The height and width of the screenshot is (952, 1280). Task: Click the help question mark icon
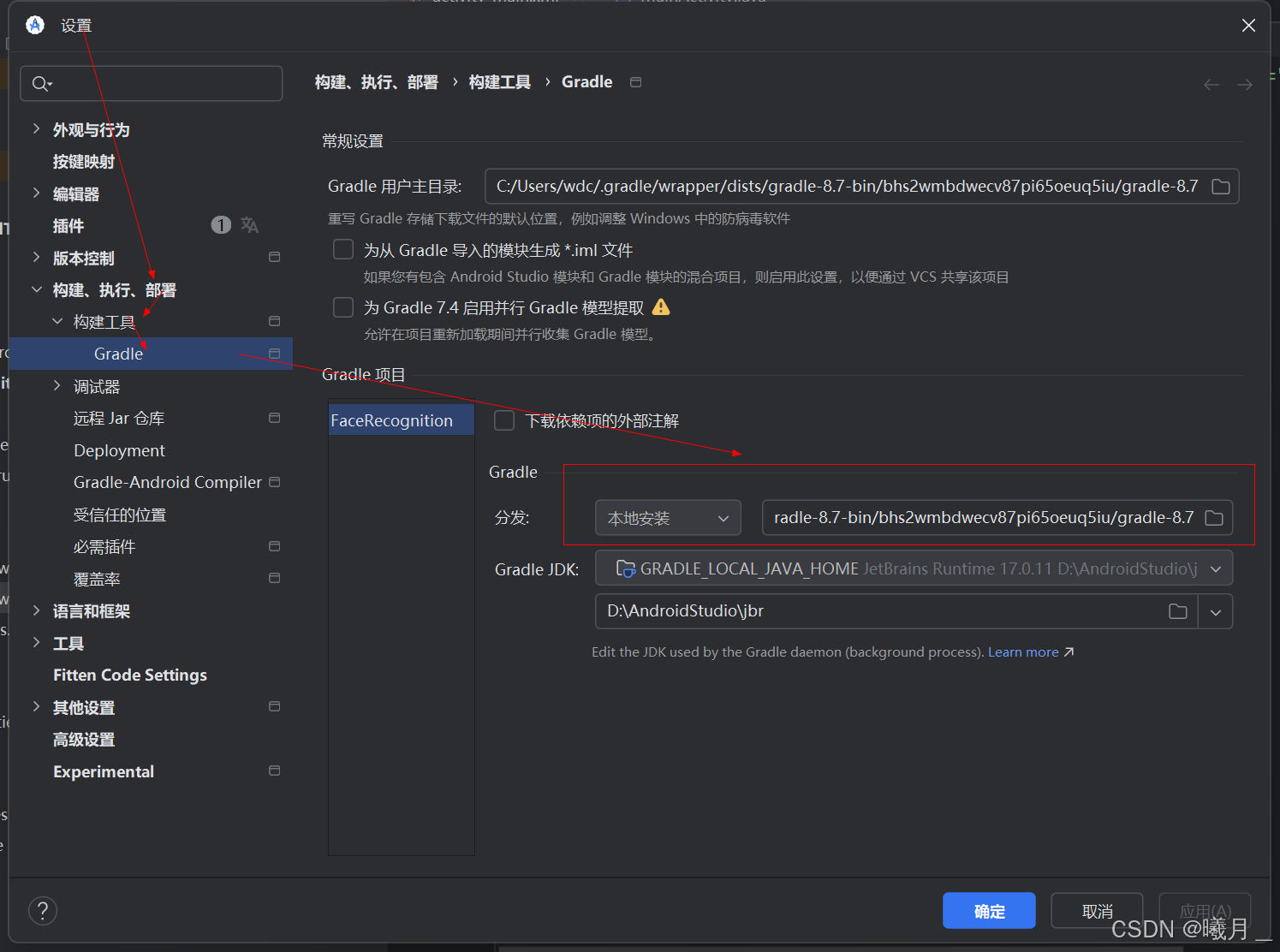(43, 910)
